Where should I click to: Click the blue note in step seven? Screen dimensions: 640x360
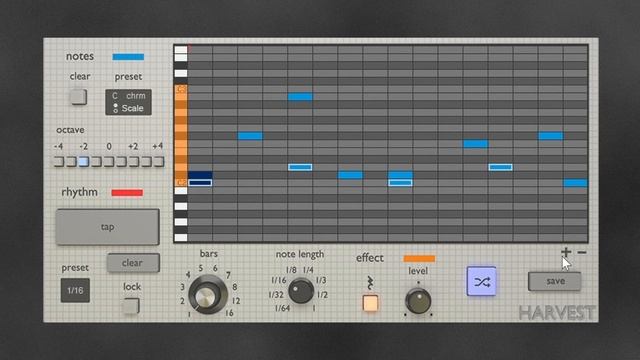pyautogui.click(x=350, y=175)
